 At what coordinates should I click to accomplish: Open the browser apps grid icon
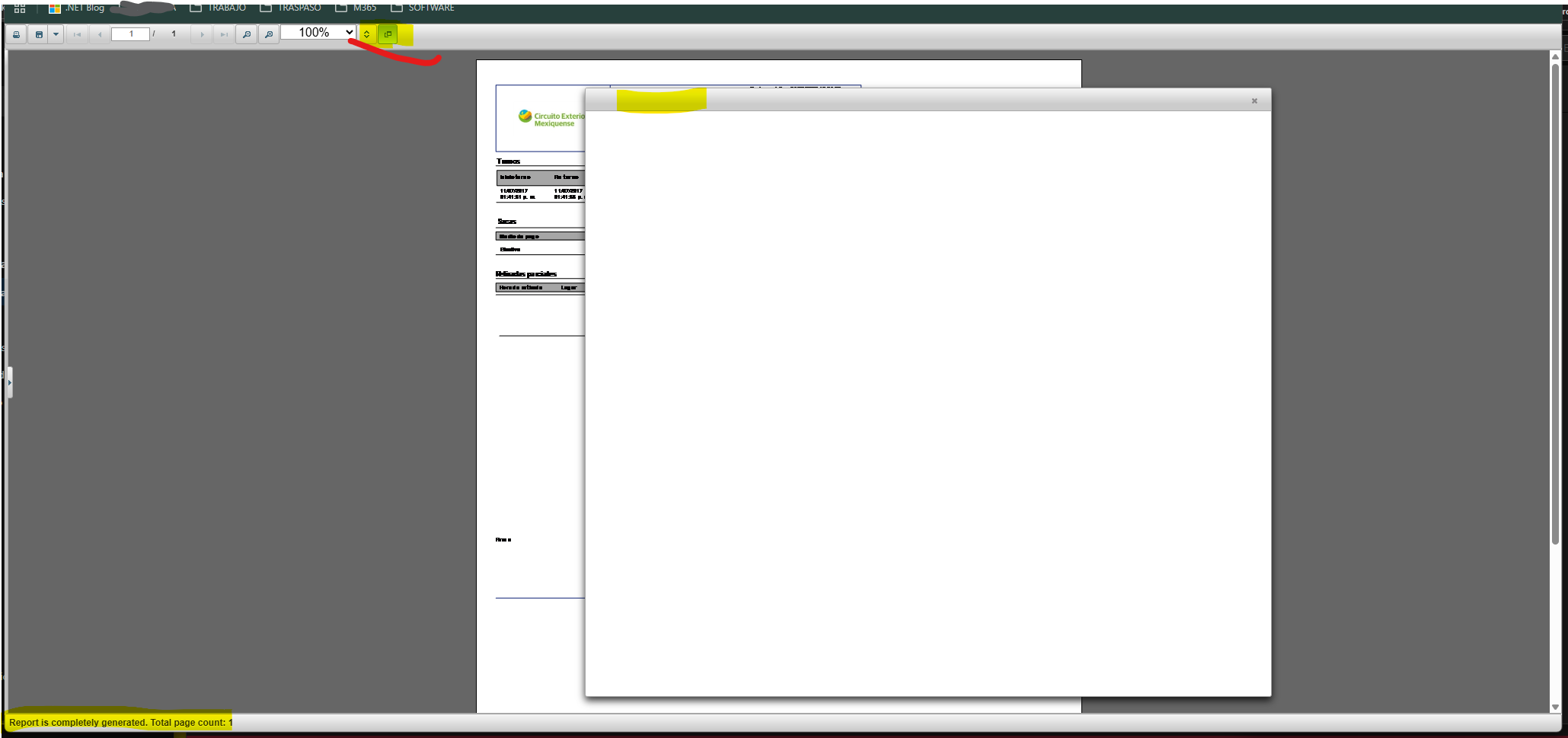[x=20, y=8]
